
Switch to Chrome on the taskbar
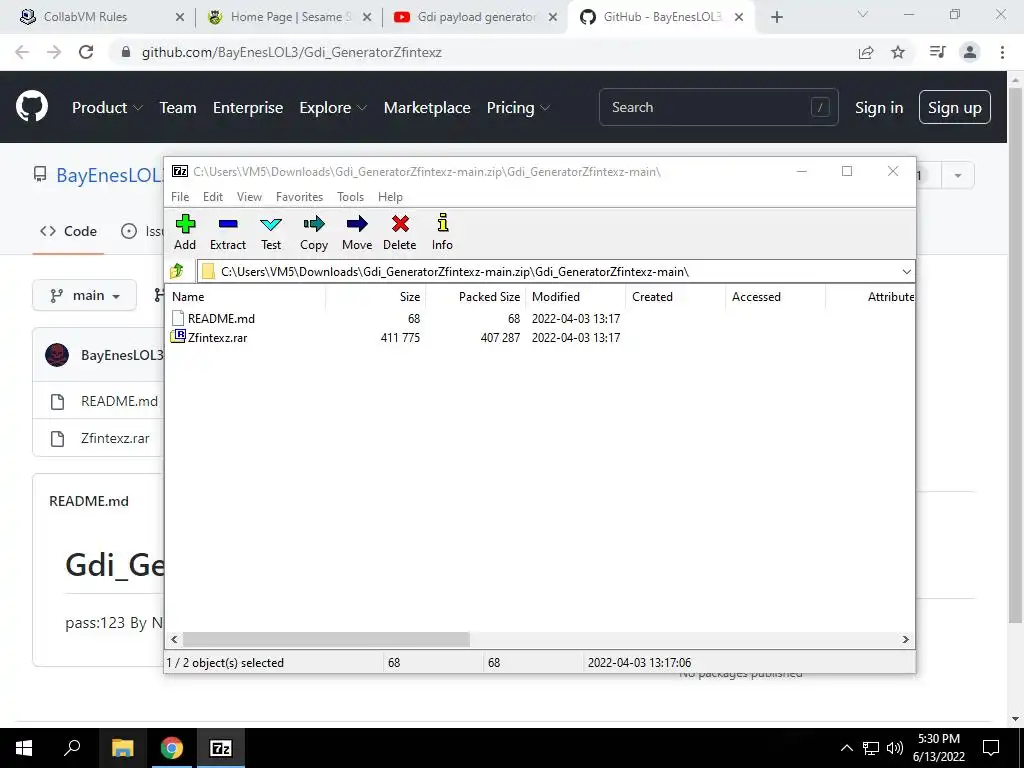pos(172,748)
